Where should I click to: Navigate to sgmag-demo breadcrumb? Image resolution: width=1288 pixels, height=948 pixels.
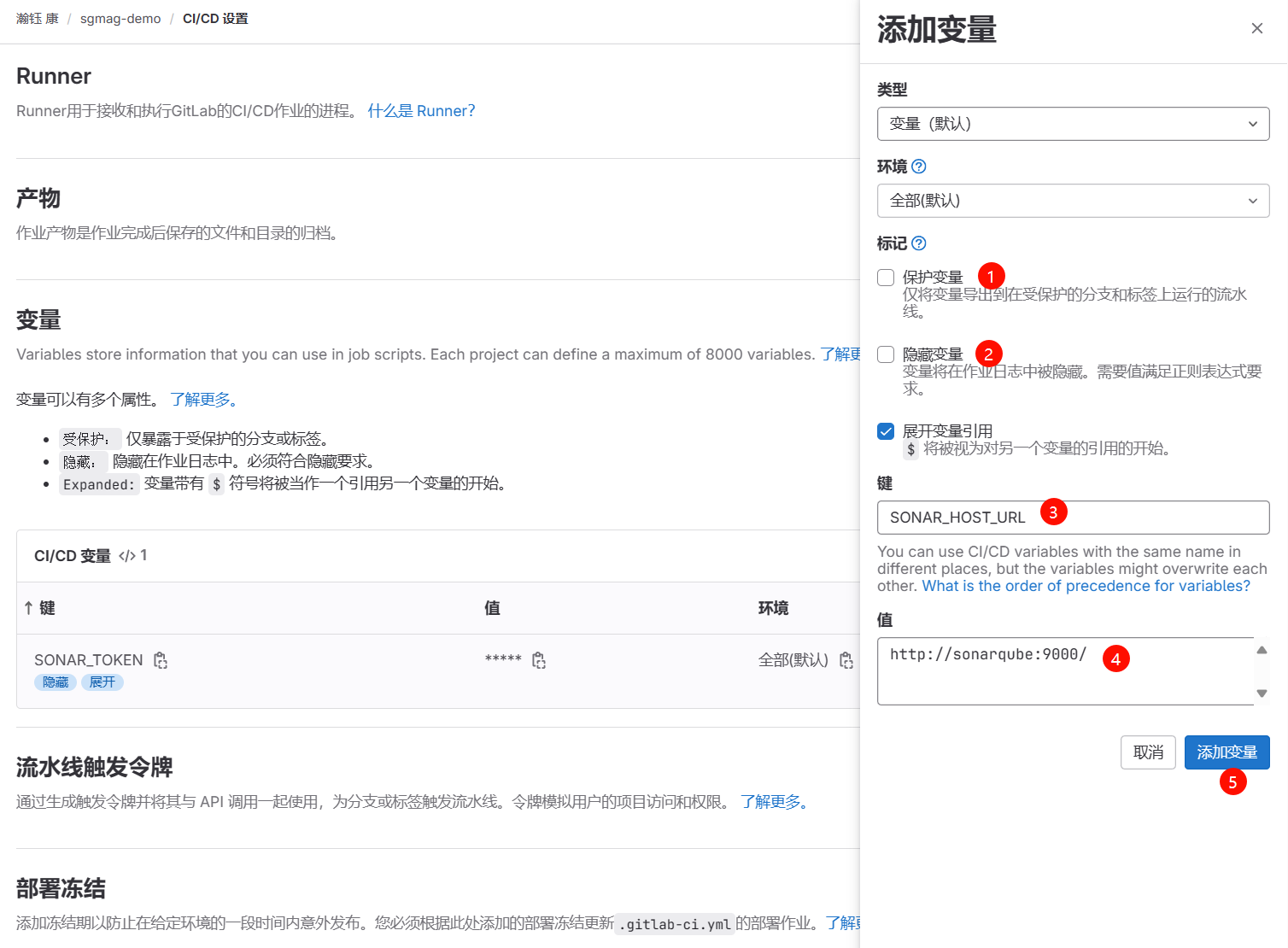pyautogui.click(x=120, y=19)
